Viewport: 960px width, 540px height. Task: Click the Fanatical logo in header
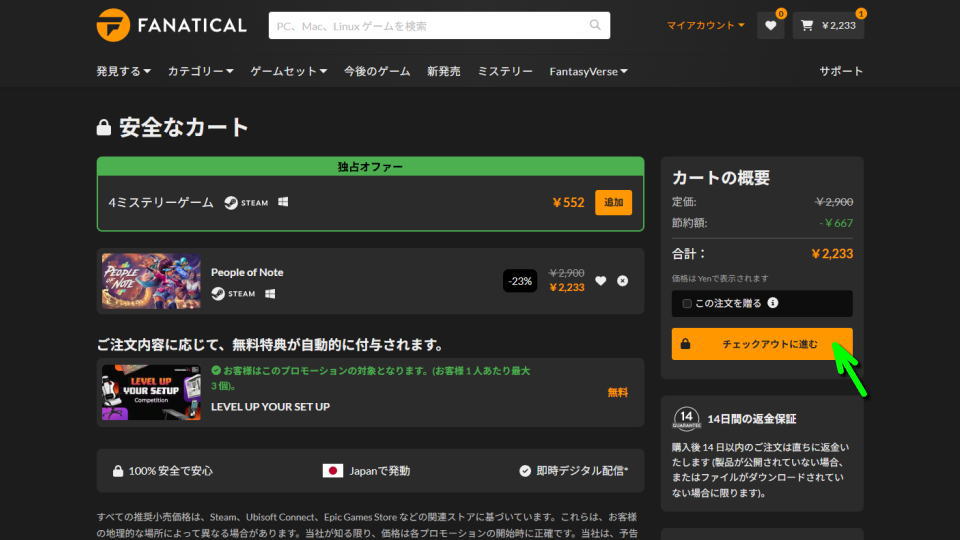[x=171, y=25]
